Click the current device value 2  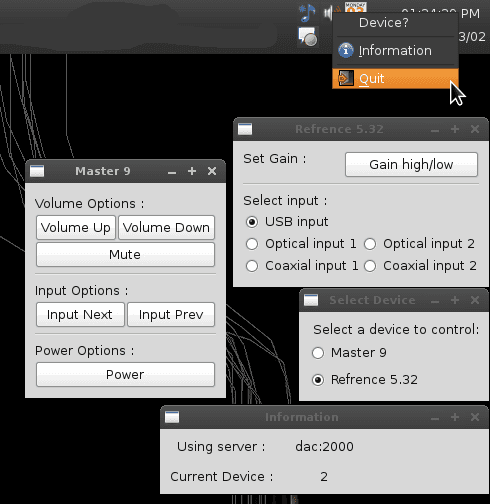[x=324, y=477]
